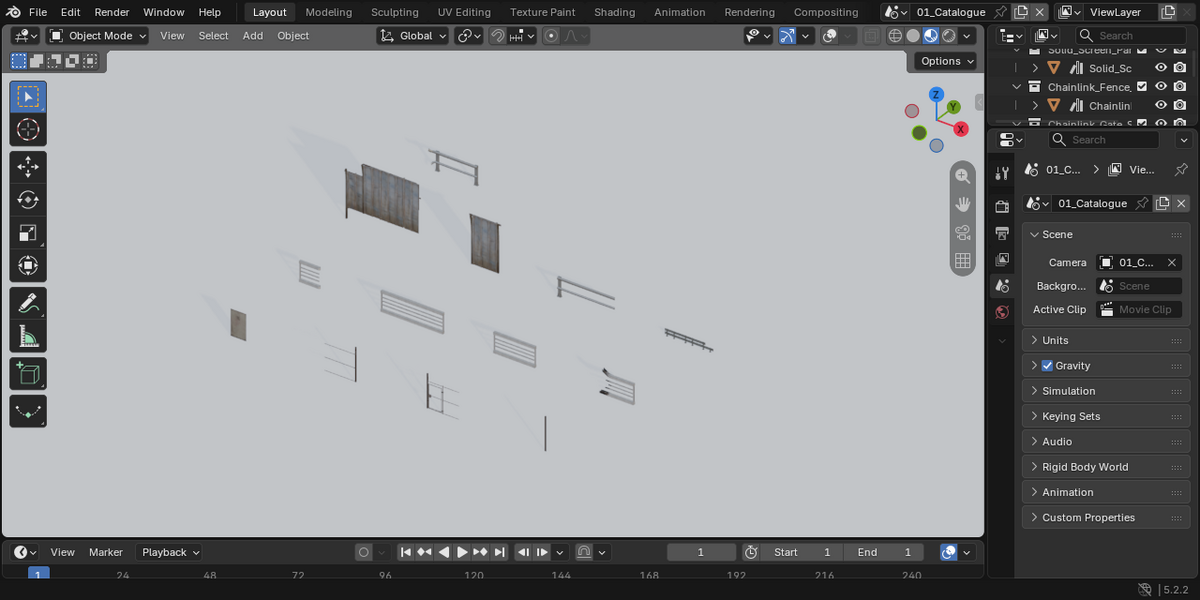Switch to the Sculpting workspace tab

(x=395, y=12)
